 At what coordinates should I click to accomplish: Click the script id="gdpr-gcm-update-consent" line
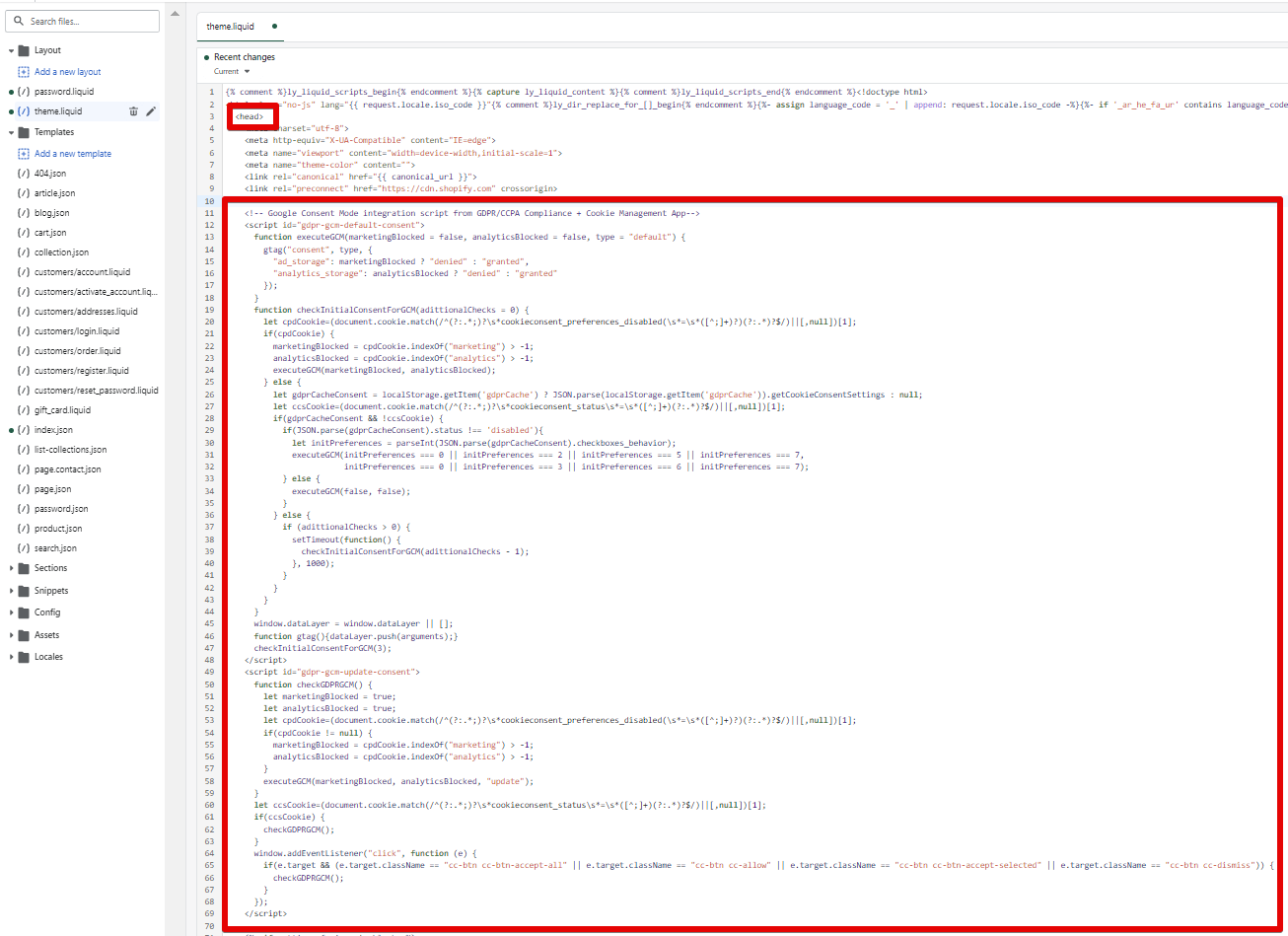332,672
